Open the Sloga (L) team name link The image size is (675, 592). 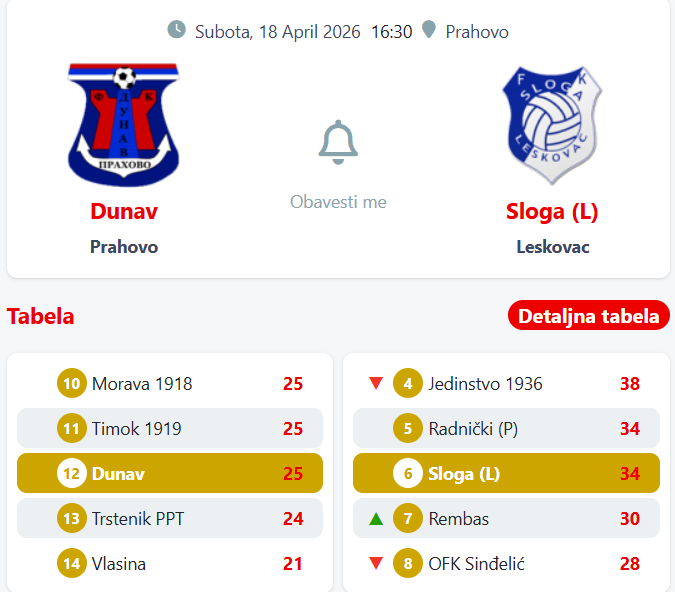(552, 211)
